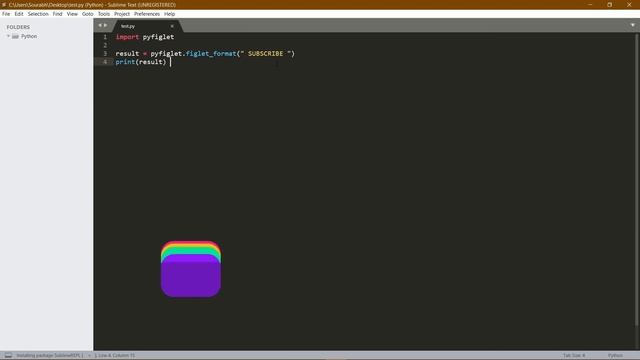Screen dimensions: 640x360
Task: Click line number 1 in gutter
Action: coord(105,37)
